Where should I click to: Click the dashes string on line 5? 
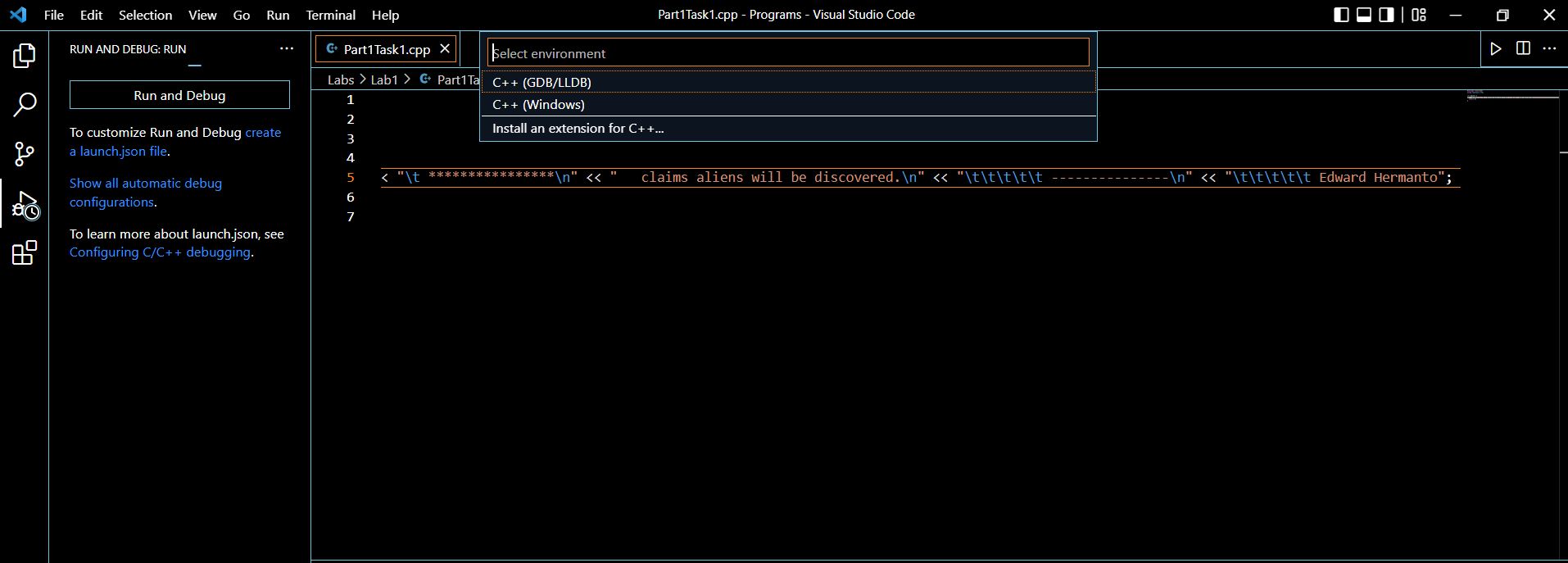[1110, 177]
